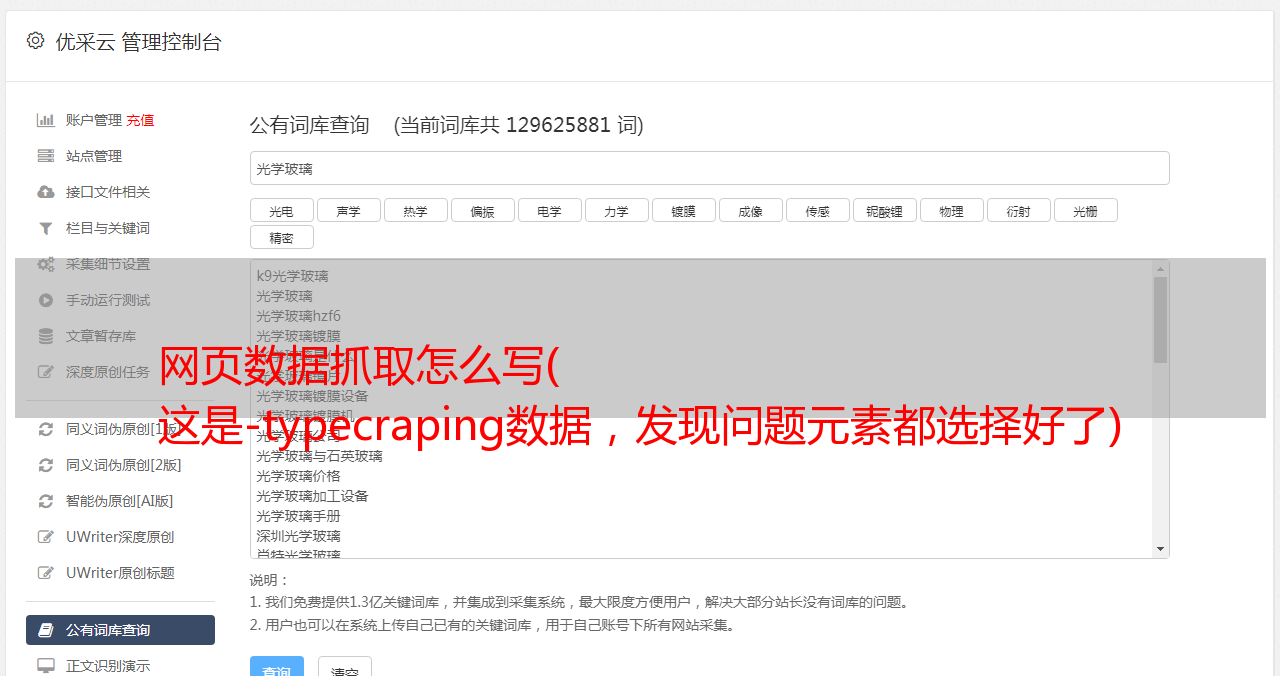This screenshot has width=1280, height=676.
Task: Select 光学玻璃镀膜 in the results list
Action: (x=298, y=336)
